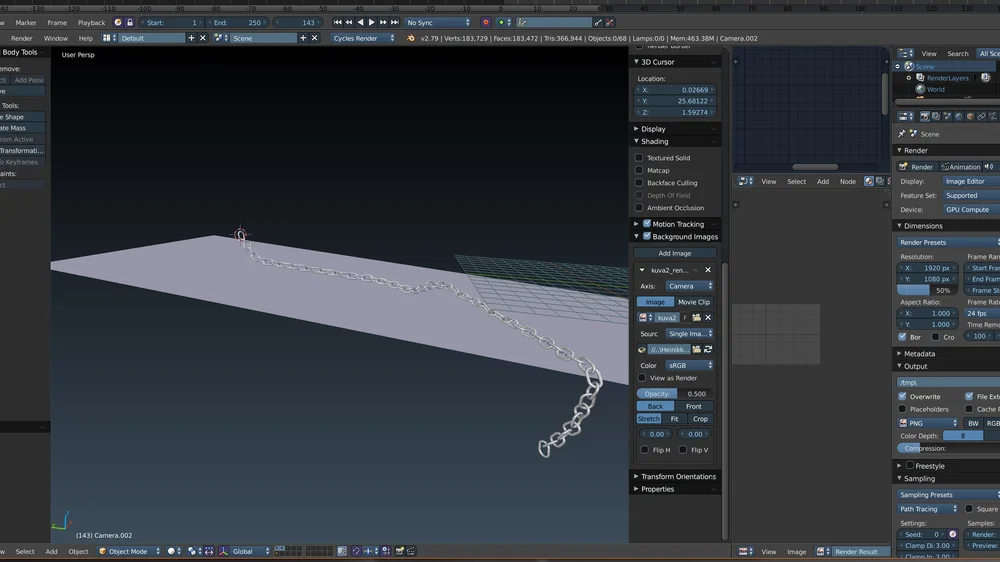Jump to the first frame in timeline controls
The width and height of the screenshot is (1000, 562).
click(x=337, y=22)
